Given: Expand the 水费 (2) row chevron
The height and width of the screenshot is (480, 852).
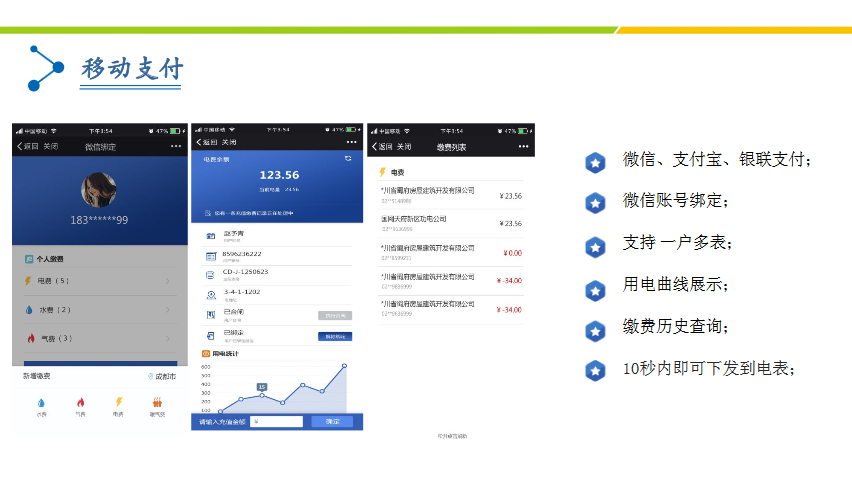Looking at the screenshot, I should click(x=167, y=310).
